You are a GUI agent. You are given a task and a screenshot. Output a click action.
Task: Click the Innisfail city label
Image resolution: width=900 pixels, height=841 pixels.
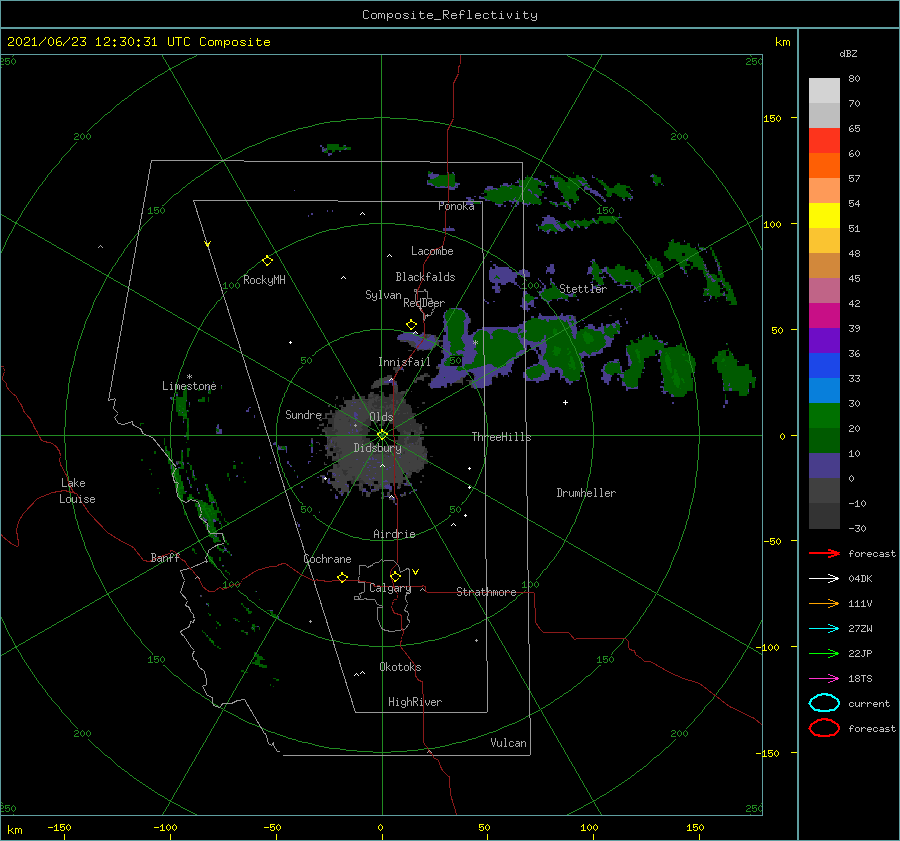coord(405,362)
